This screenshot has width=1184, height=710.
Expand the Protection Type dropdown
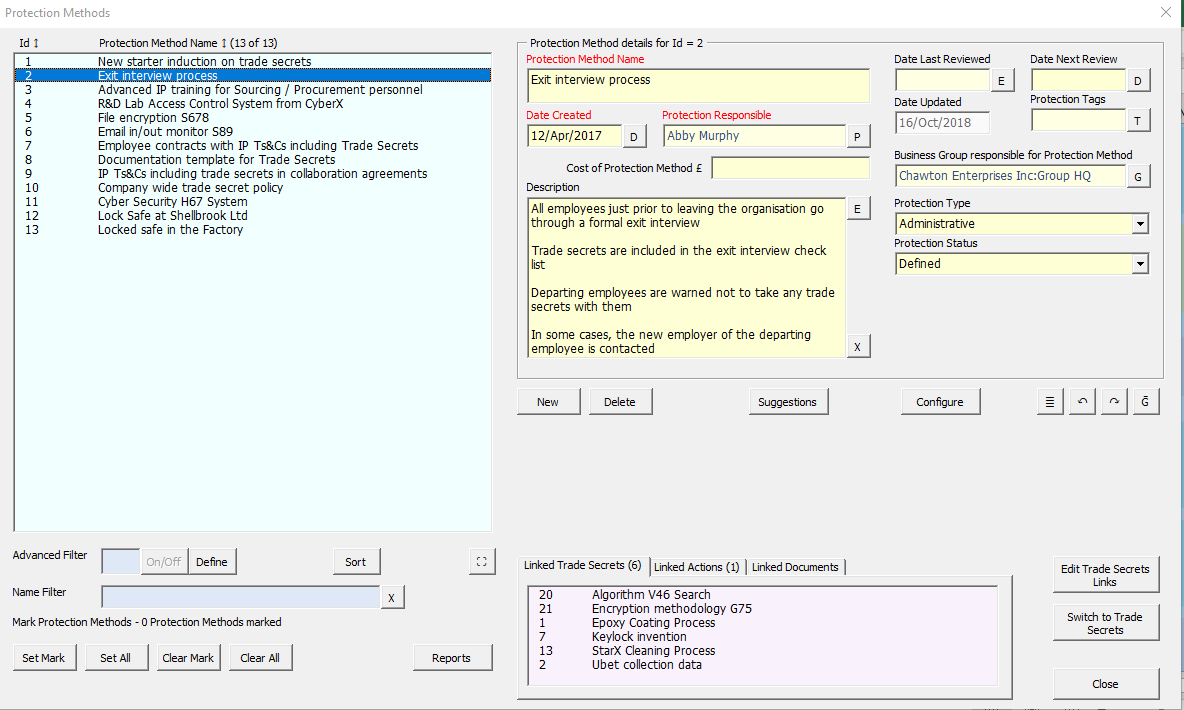1140,224
